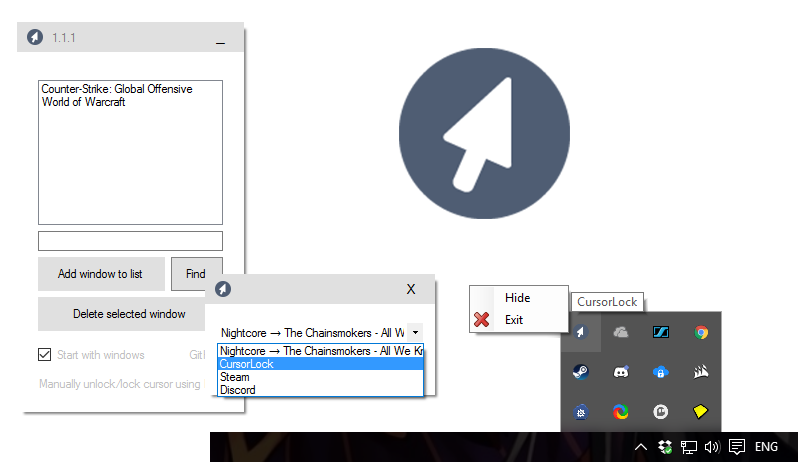Click the CursorLock logo in main title bar

coord(35,37)
